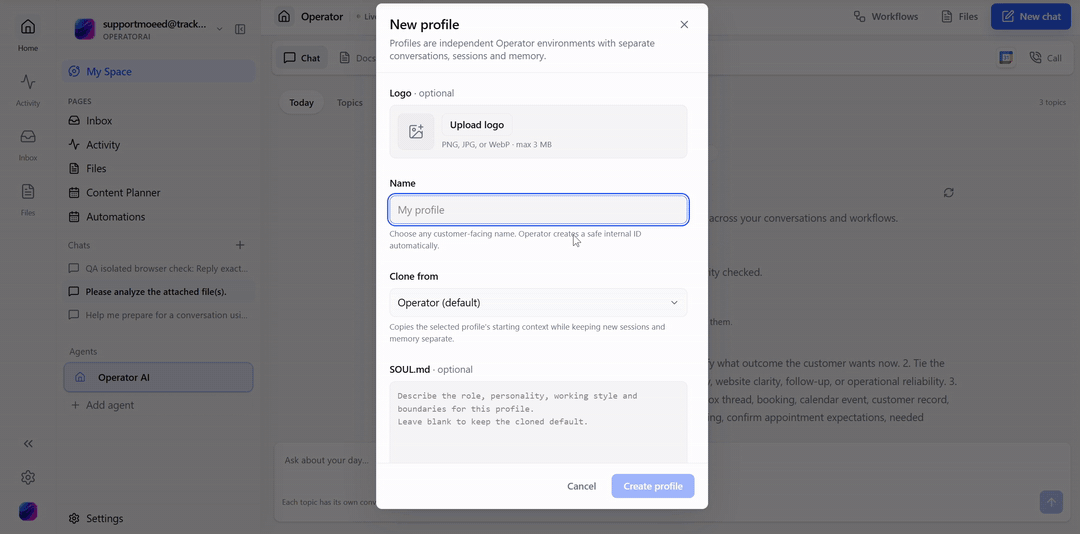Viewport: 1080px width, 534px height.
Task: Close the New profile dialog
Action: tap(684, 25)
